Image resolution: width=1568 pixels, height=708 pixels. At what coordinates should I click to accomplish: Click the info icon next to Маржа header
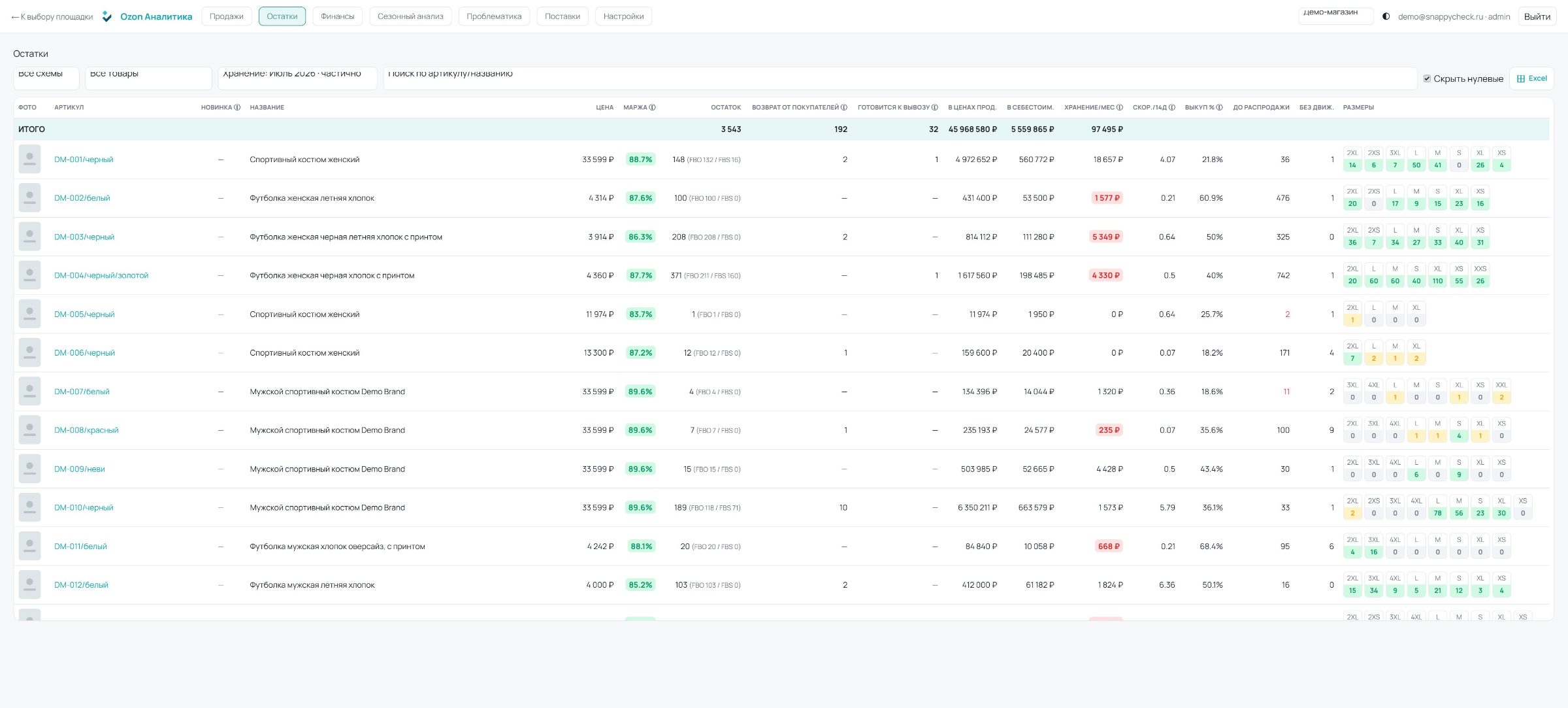[652, 107]
